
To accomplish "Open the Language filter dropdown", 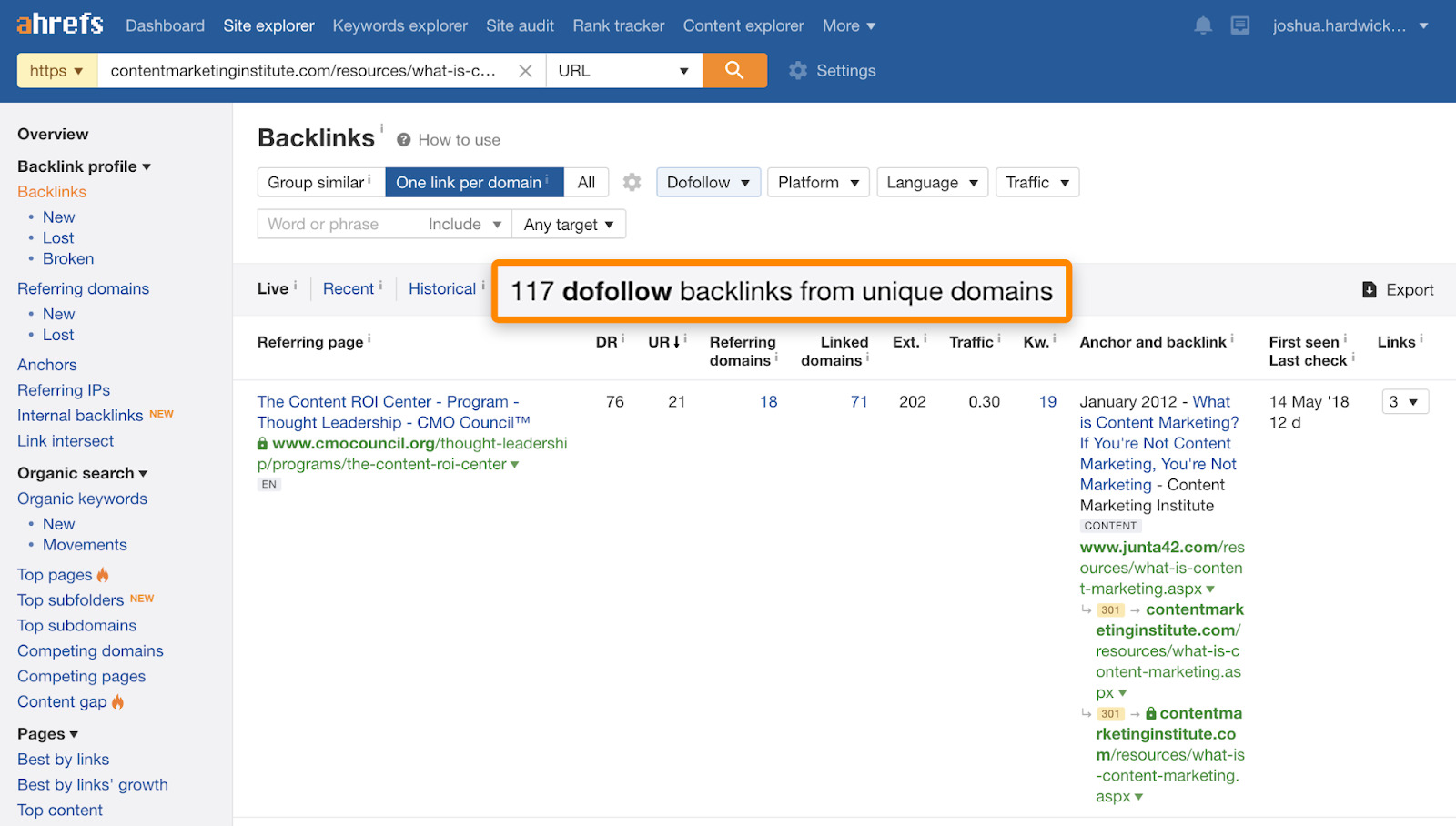I will (x=930, y=182).
